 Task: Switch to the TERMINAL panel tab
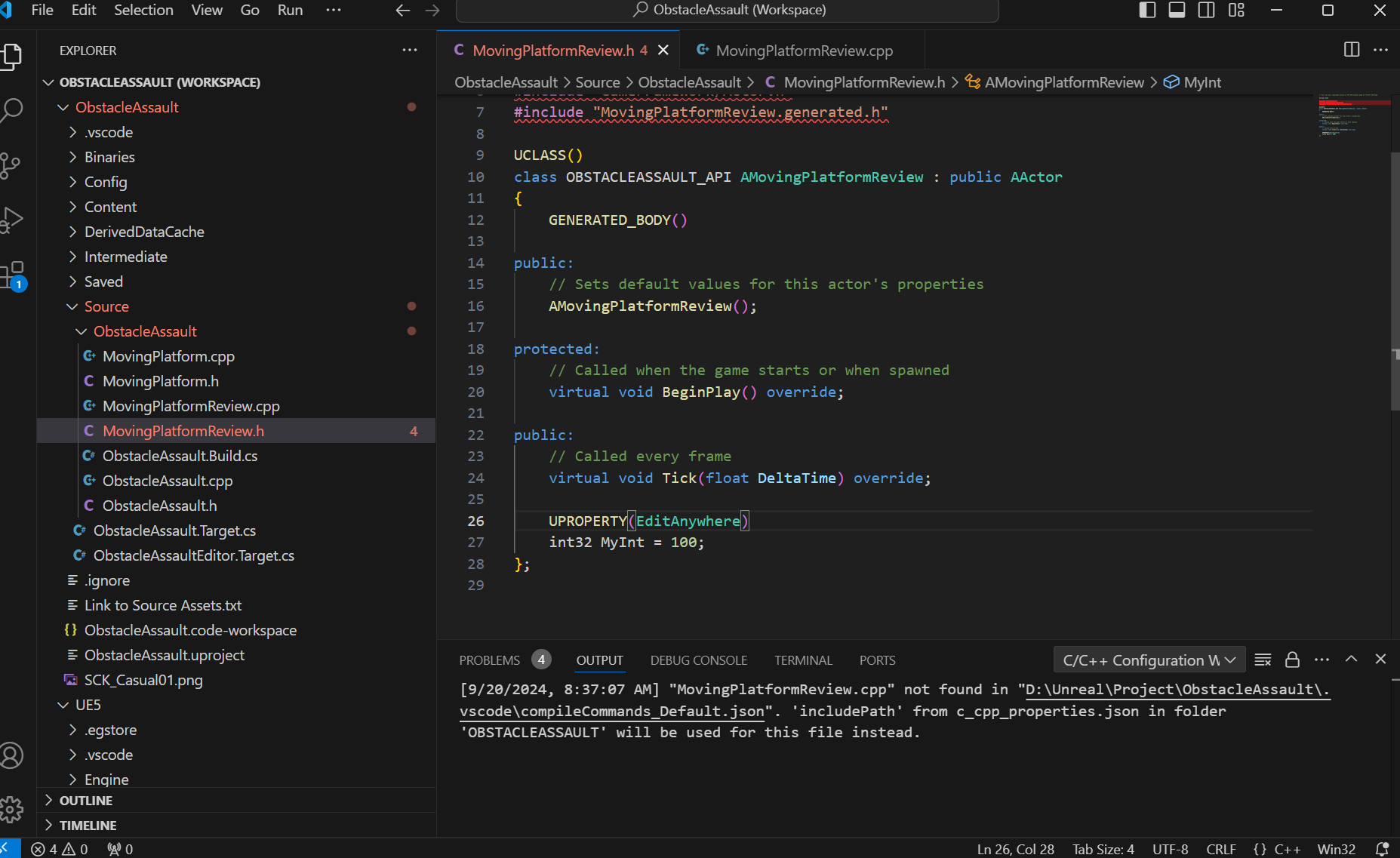tap(803, 660)
